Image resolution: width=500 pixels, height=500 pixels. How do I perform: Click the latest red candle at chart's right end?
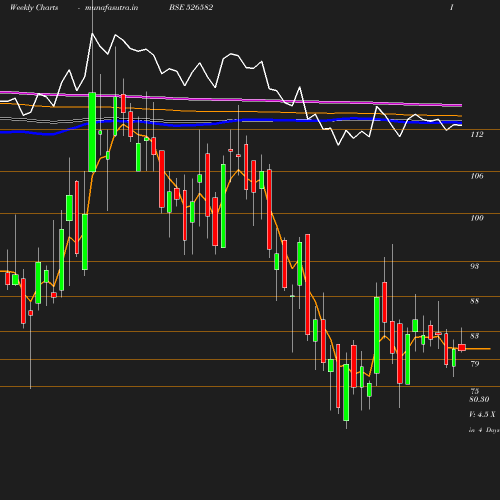(x=462, y=348)
